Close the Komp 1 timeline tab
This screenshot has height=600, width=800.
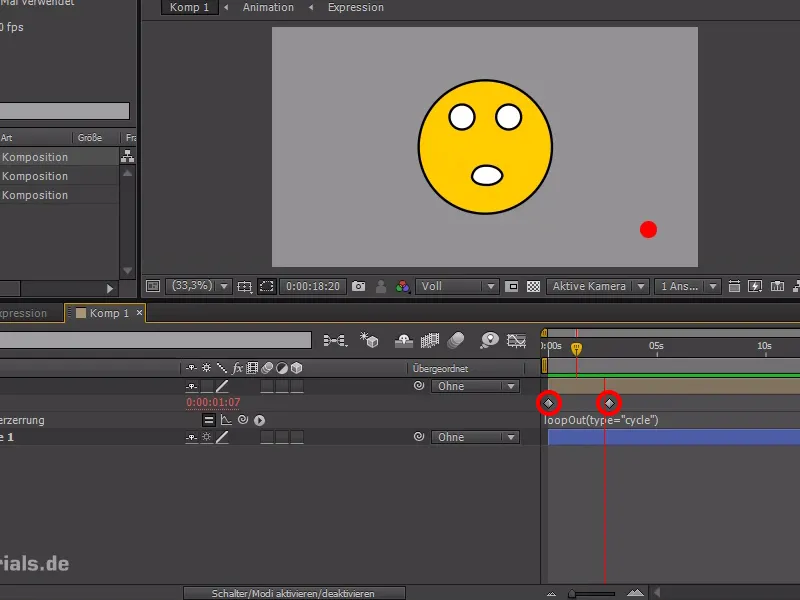tap(139, 312)
